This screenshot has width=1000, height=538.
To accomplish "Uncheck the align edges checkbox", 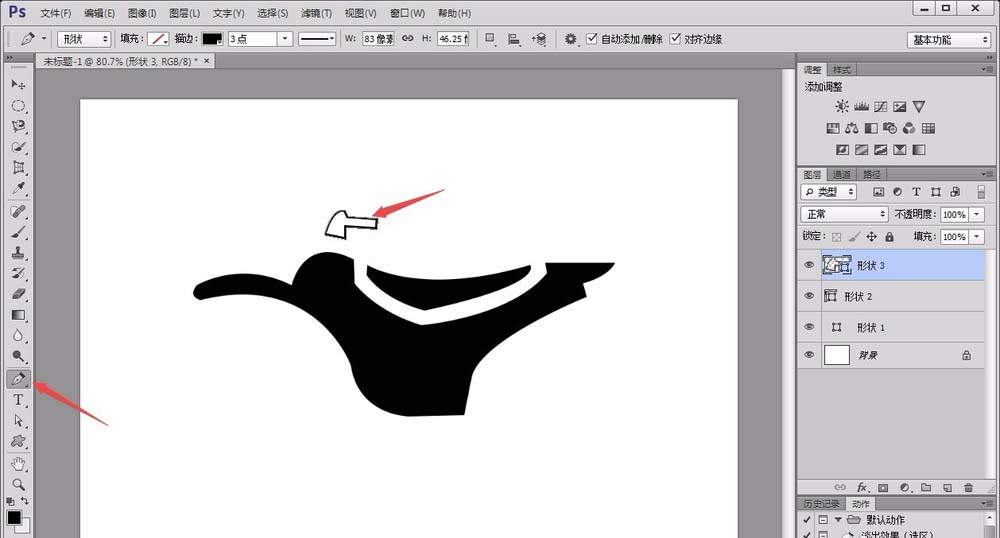I will 676,39.
